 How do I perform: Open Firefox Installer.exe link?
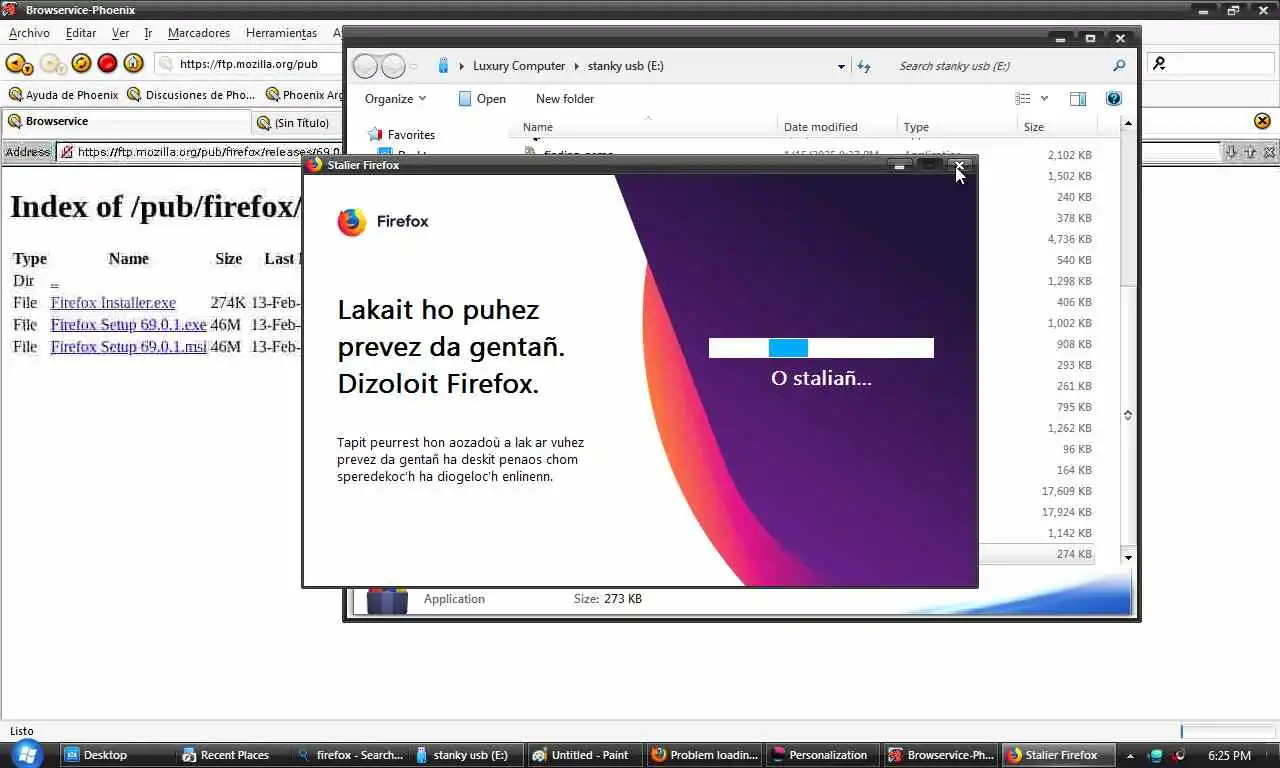(x=113, y=302)
